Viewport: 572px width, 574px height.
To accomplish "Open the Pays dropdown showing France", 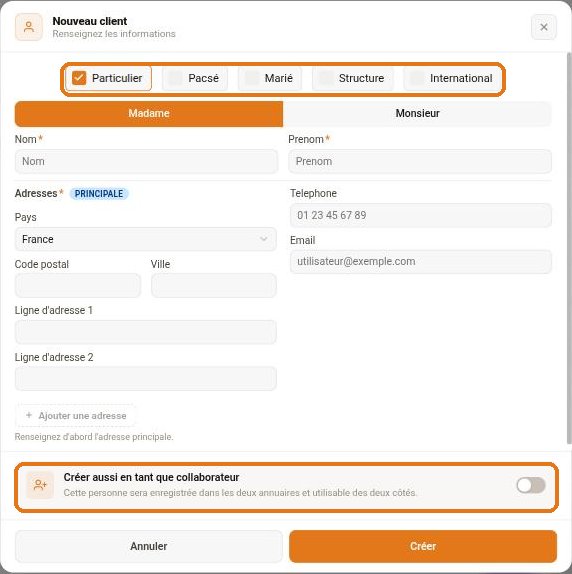I will pyautogui.click(x=146, y=239).
